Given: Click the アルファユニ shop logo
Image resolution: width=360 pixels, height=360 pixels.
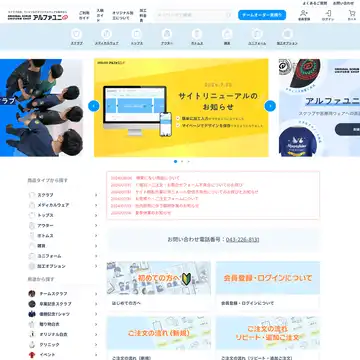Looking at the screenshot, I should click(x=38, y=16).
